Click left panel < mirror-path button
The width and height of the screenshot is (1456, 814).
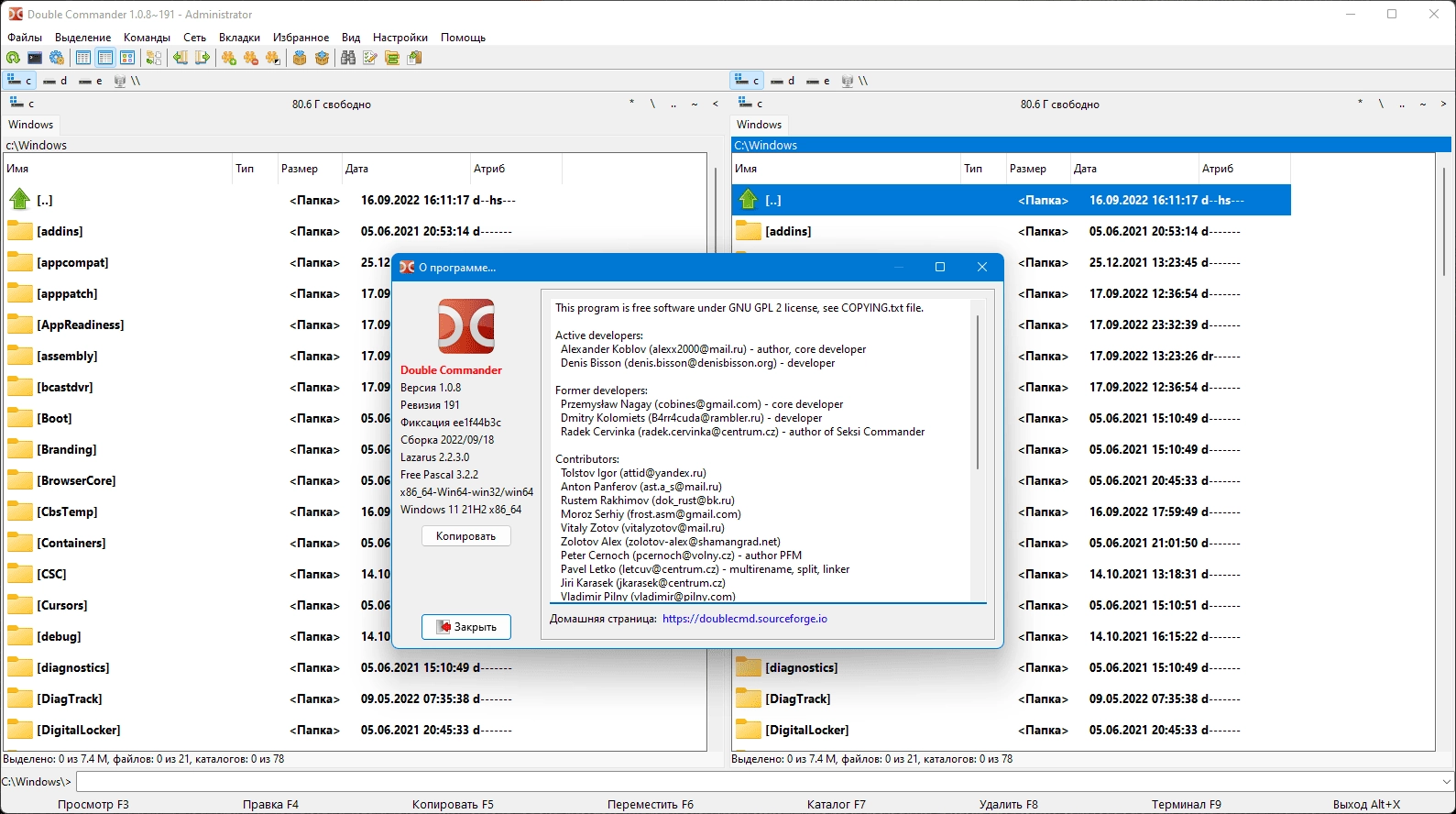pyautogui.click(x=716, y=104)
